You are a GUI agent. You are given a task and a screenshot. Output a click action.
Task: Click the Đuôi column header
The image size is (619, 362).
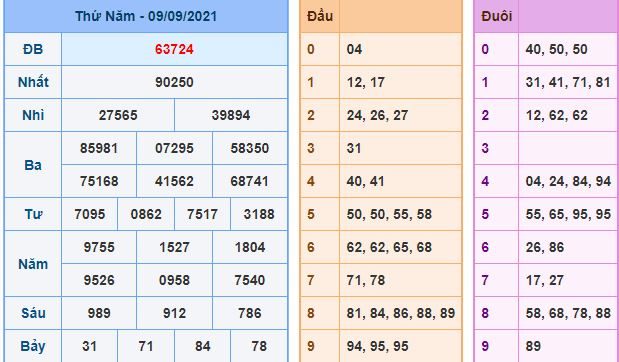tap(497, 16)
